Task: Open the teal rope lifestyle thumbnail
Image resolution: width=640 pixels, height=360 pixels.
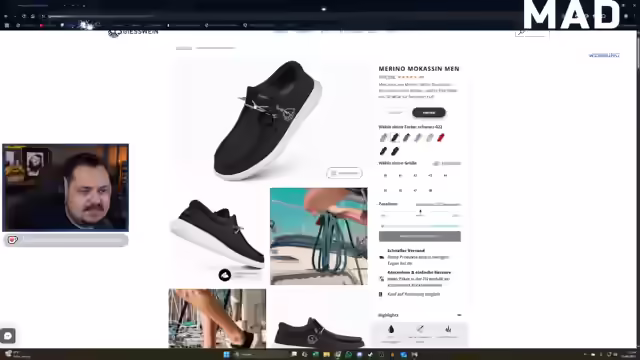Action: (319, 236)
